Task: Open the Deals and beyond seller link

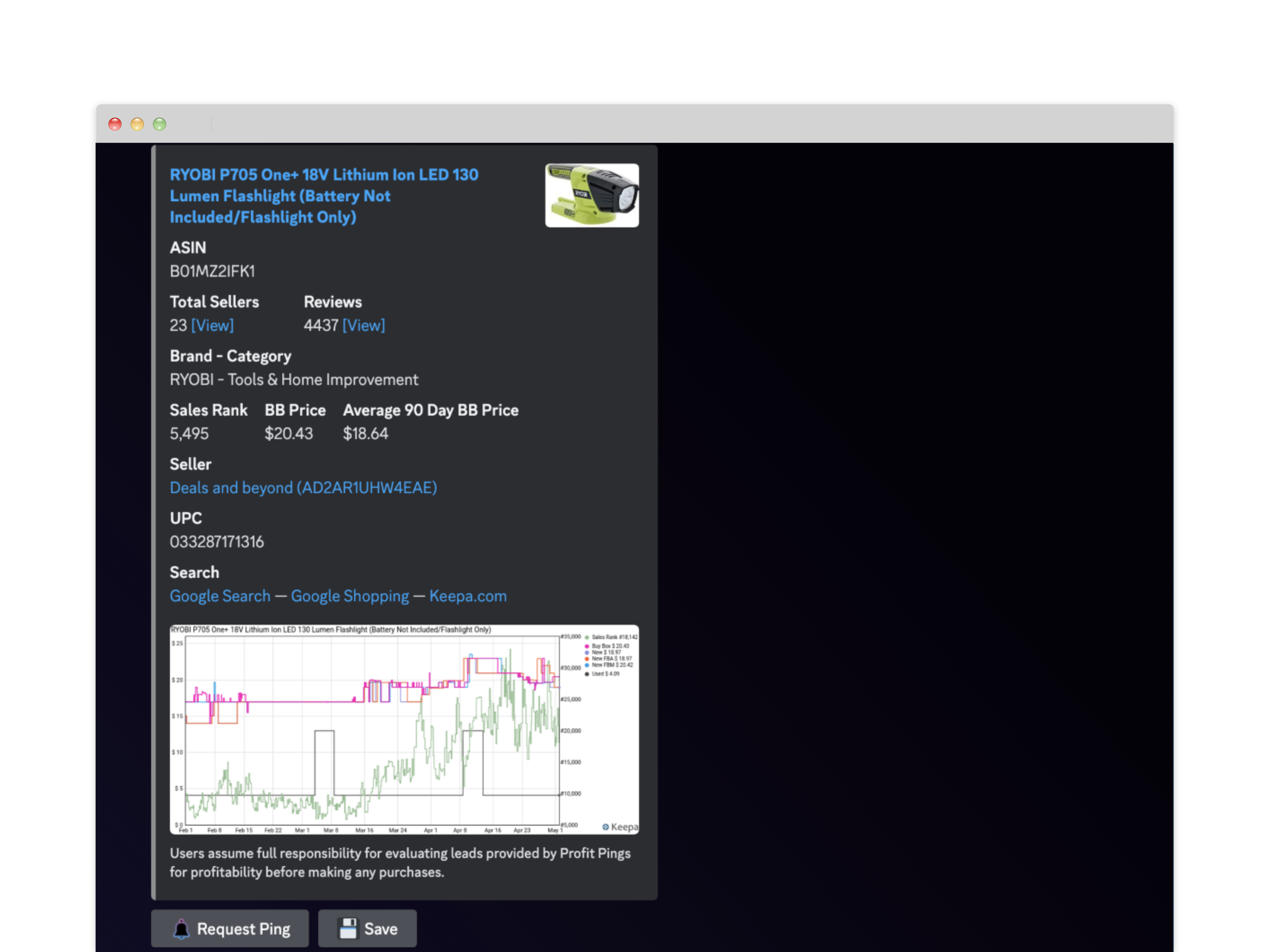Action: pyautogui.click(x=303, y=488)
